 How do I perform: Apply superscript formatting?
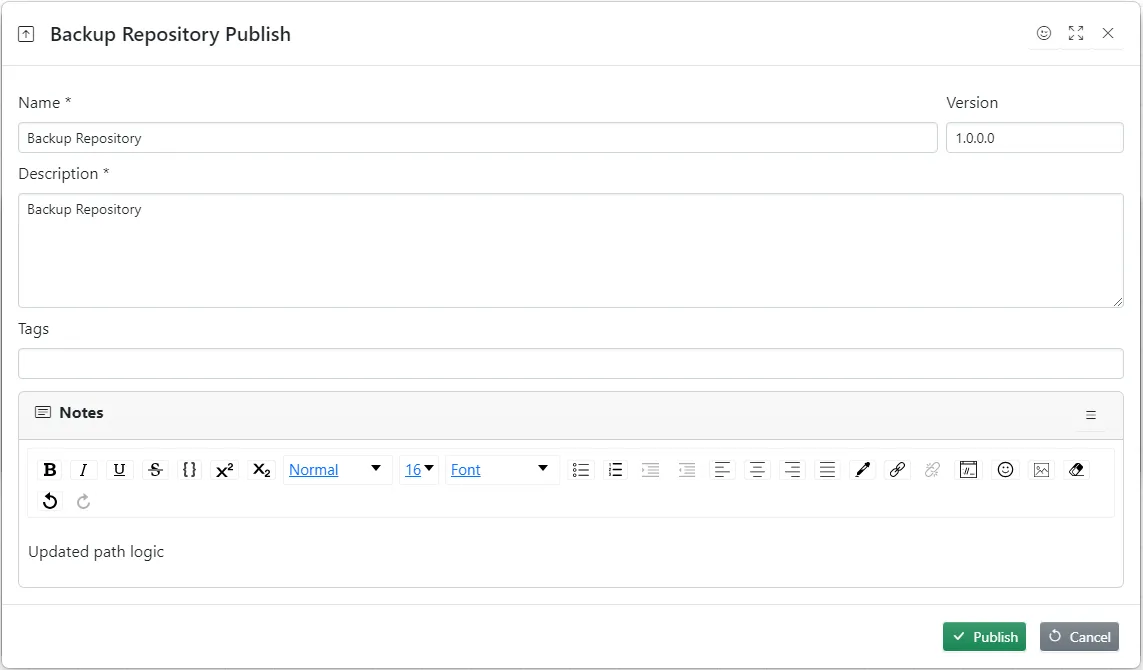(225, 469)
